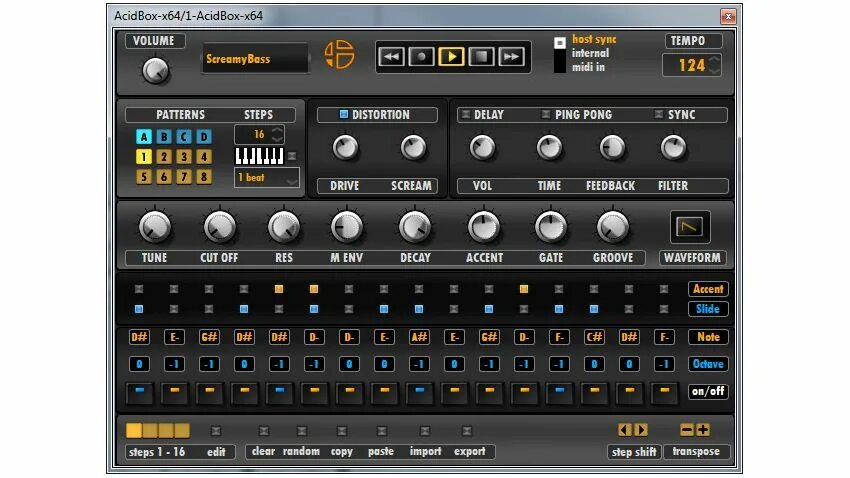850x478 pixels.
Task: Adjust the tempo 124 stepper arrows
Action: click(x=714, y=66)
